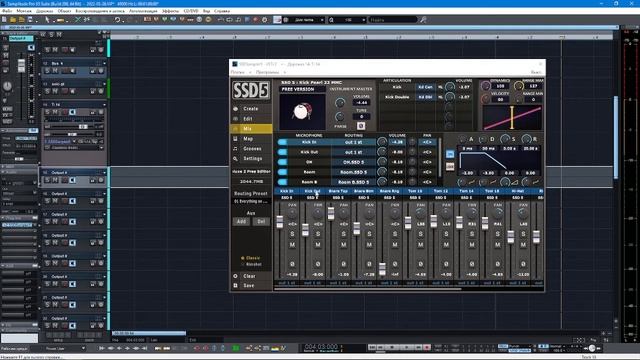The height and width of the screenshot is (360, 640).
Task: Click the Release (R) envelope knob
Action: coord(526,139)
